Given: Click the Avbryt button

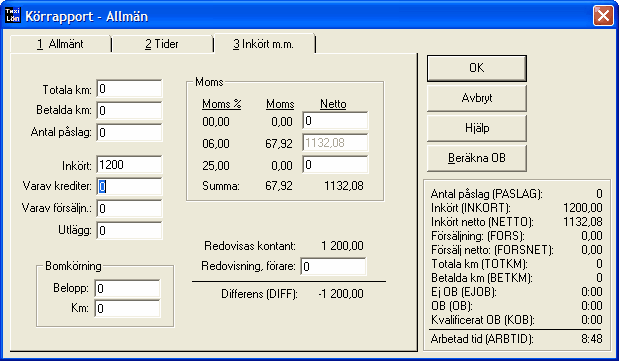Looking at the screenshot, I should 476,98.
